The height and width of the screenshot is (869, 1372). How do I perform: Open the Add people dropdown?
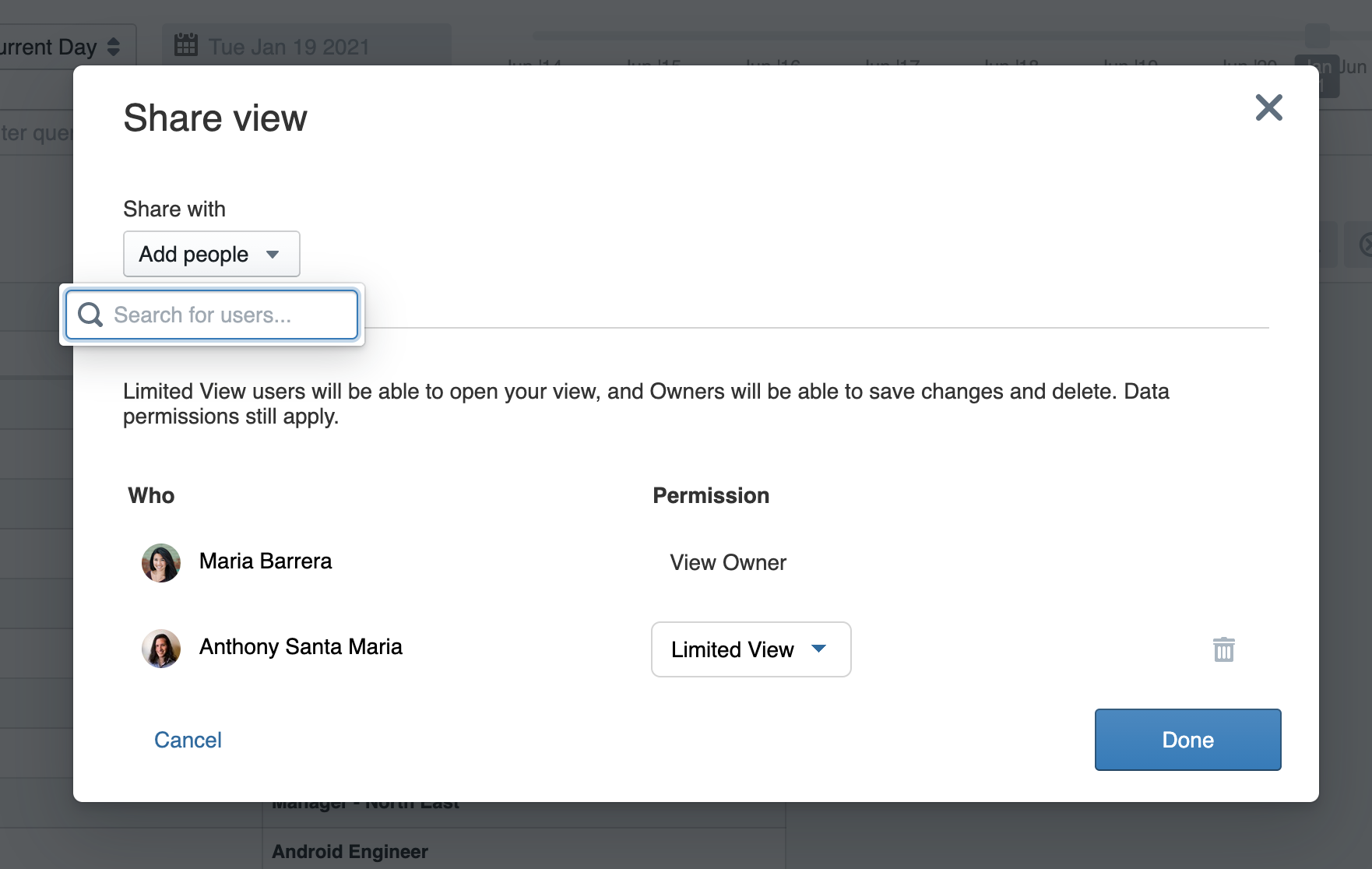pos(211,254)
